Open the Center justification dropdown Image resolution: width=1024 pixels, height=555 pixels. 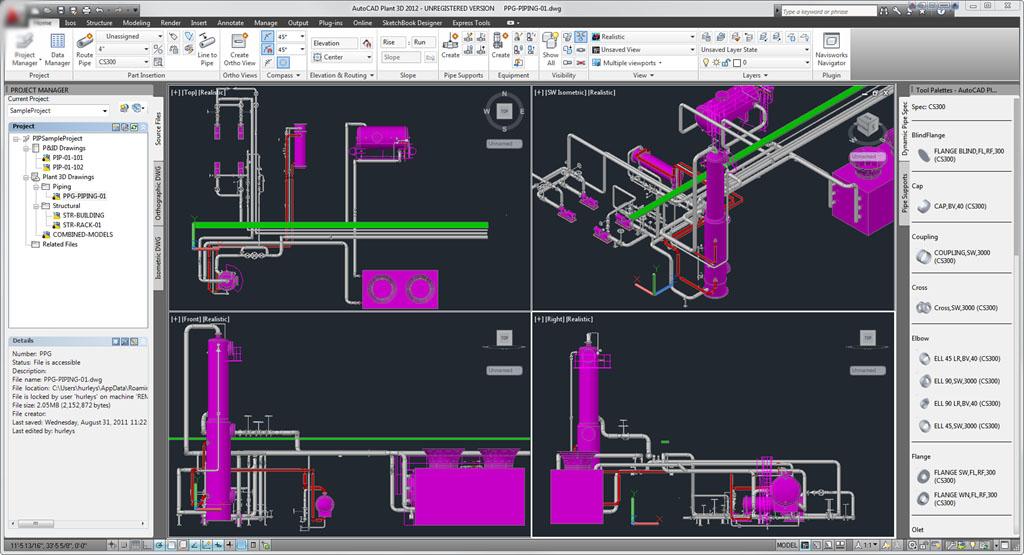point(342,57)
